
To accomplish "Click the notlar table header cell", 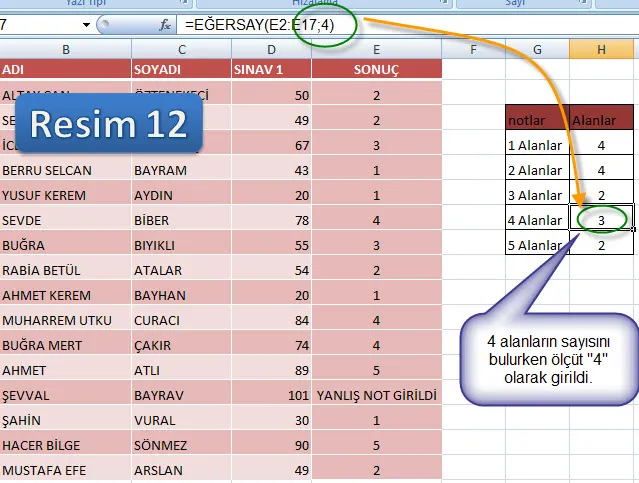I will (x=537, y=120).
